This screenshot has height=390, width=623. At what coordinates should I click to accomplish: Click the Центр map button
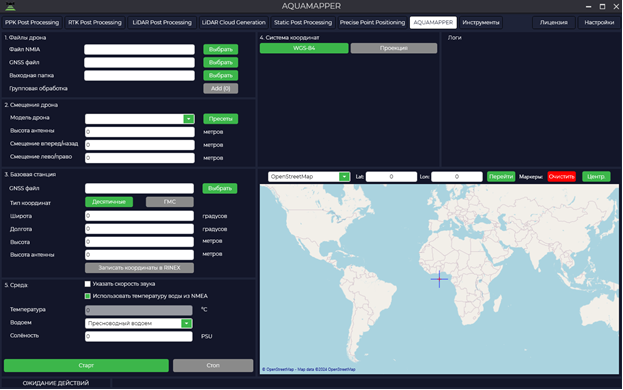tap(596, 177)
